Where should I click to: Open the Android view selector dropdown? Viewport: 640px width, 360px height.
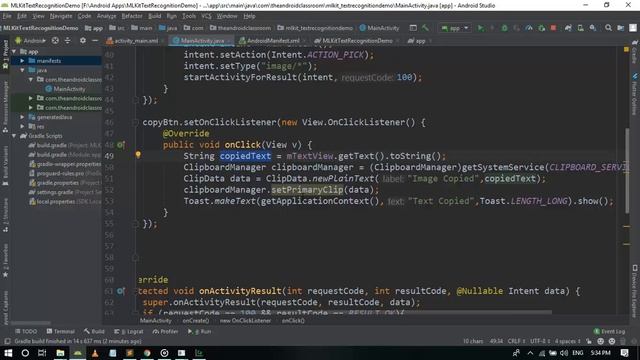tap(31, 41)
